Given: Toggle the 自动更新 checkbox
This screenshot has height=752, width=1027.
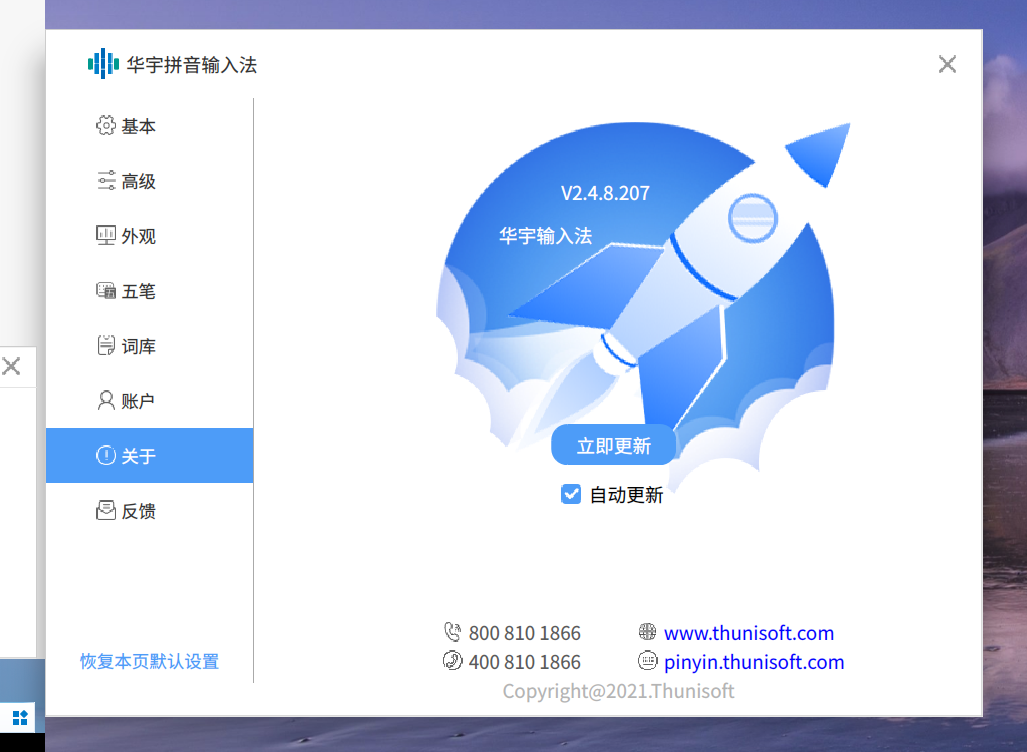Looking at the screenshot, I should (570, 494).
